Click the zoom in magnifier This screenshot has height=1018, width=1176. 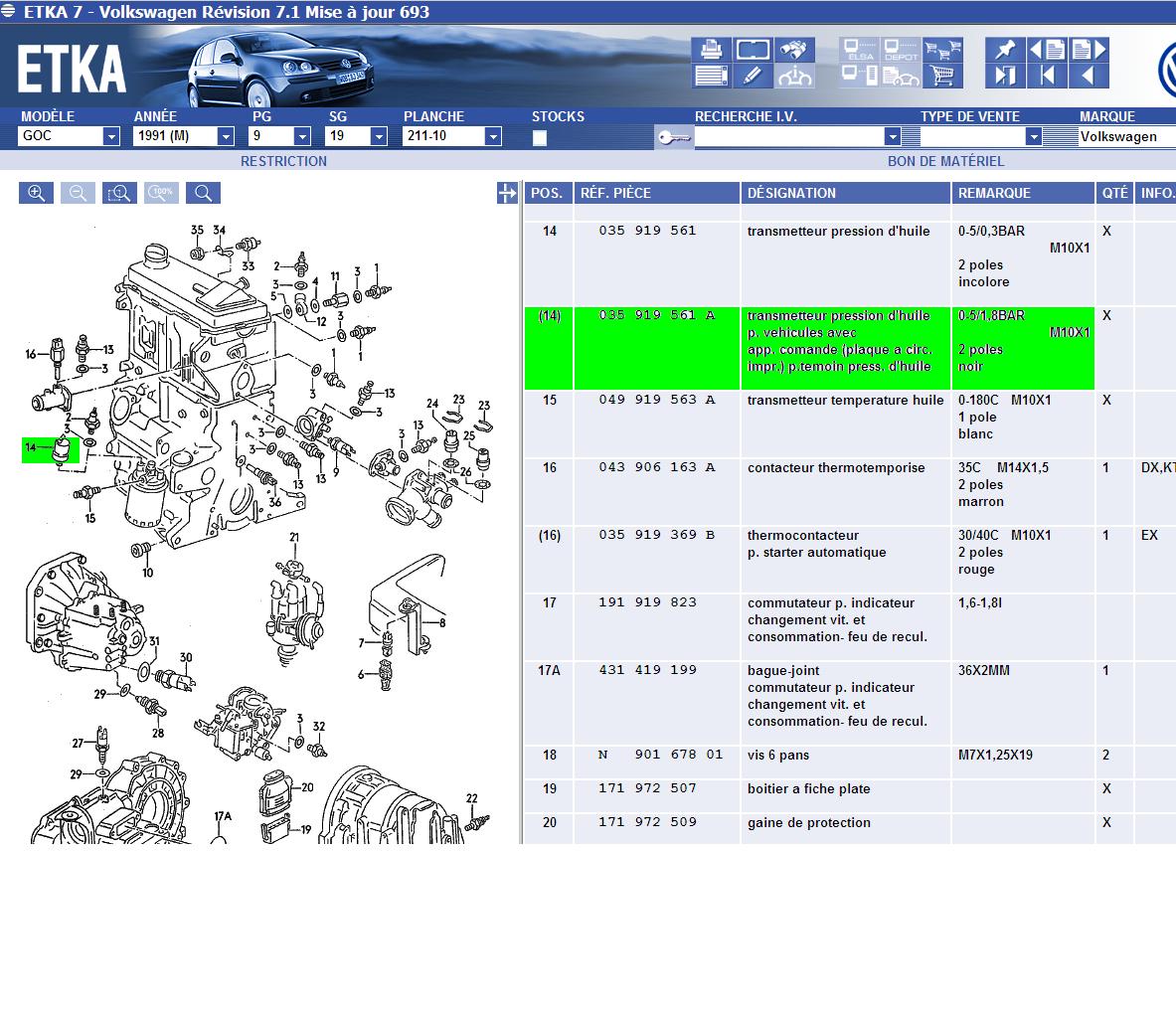(x=36, y=193)
